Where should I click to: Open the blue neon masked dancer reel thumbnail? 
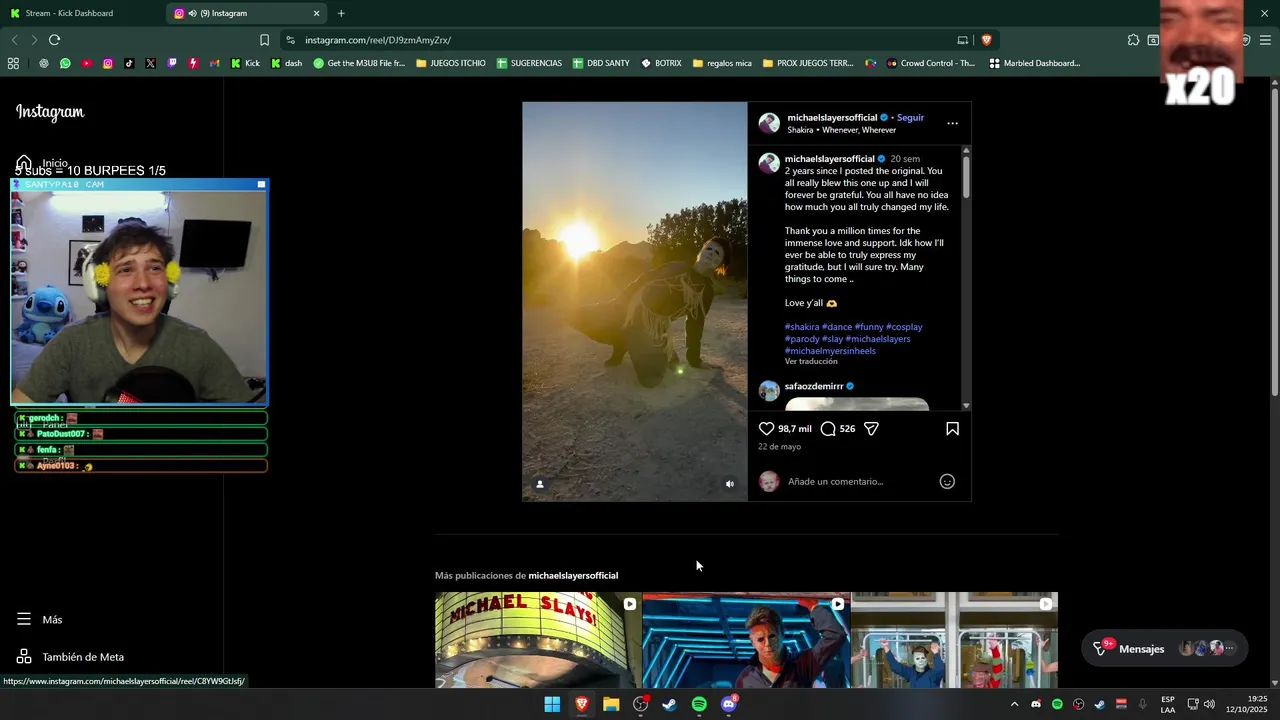click(x=746, y=640)
